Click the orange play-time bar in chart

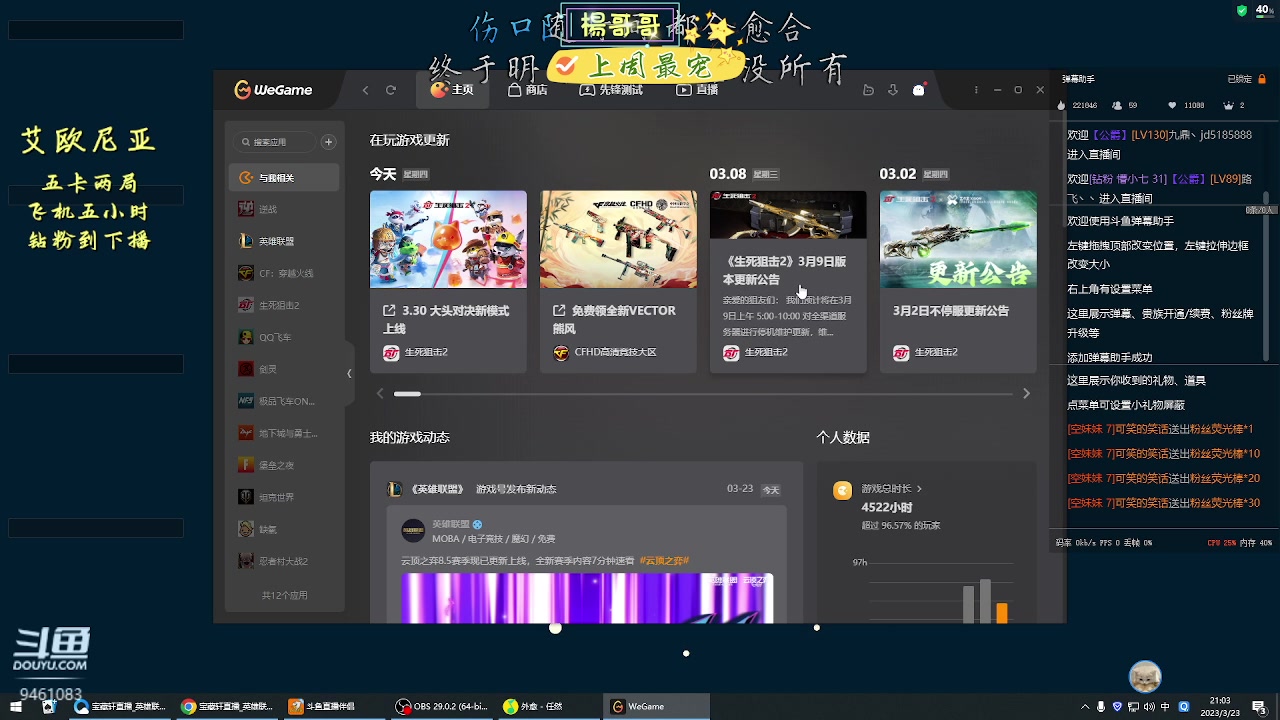point(1002,612)
